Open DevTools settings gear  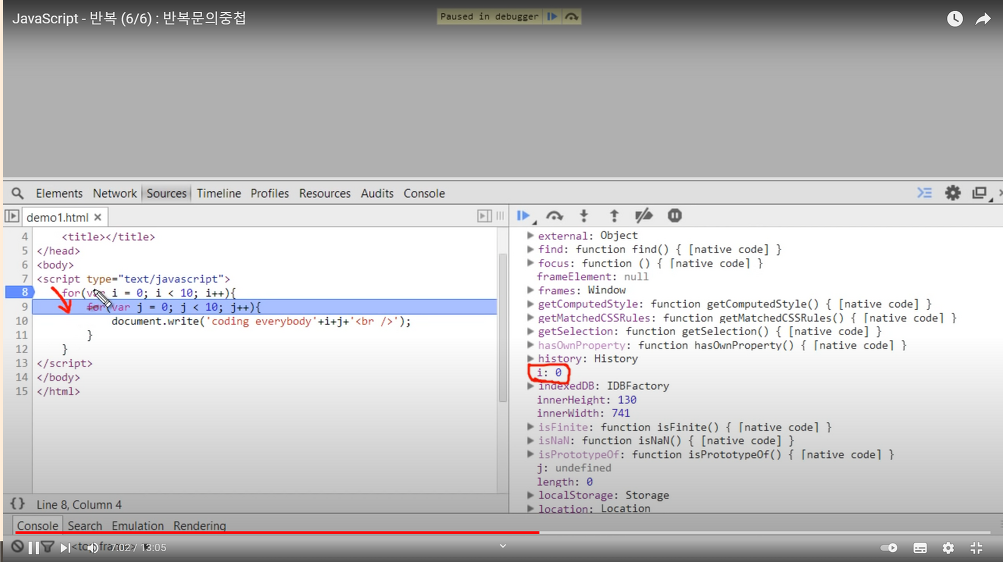coord(952,192)
